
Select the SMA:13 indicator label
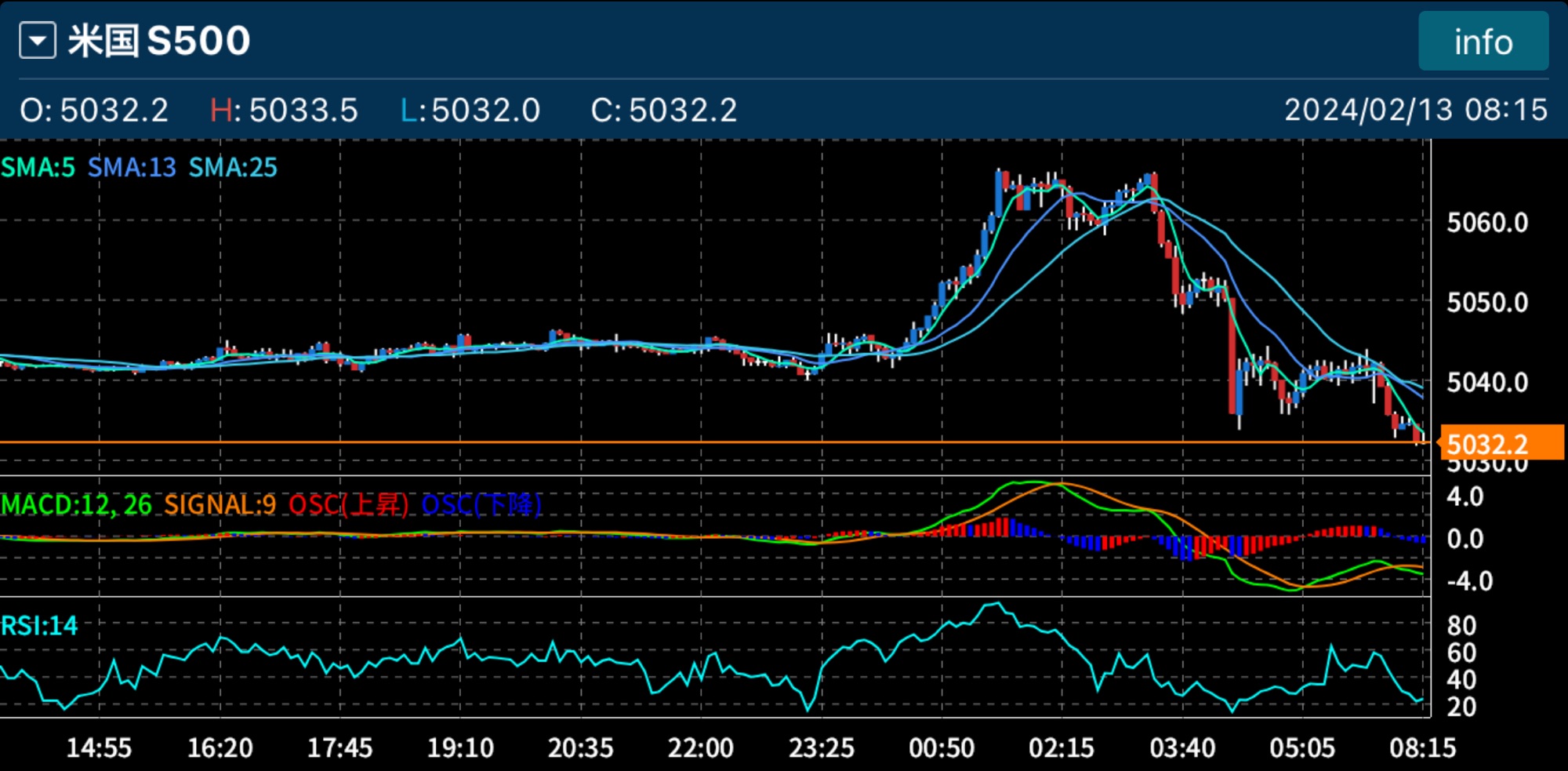click(x=132, y=168)
